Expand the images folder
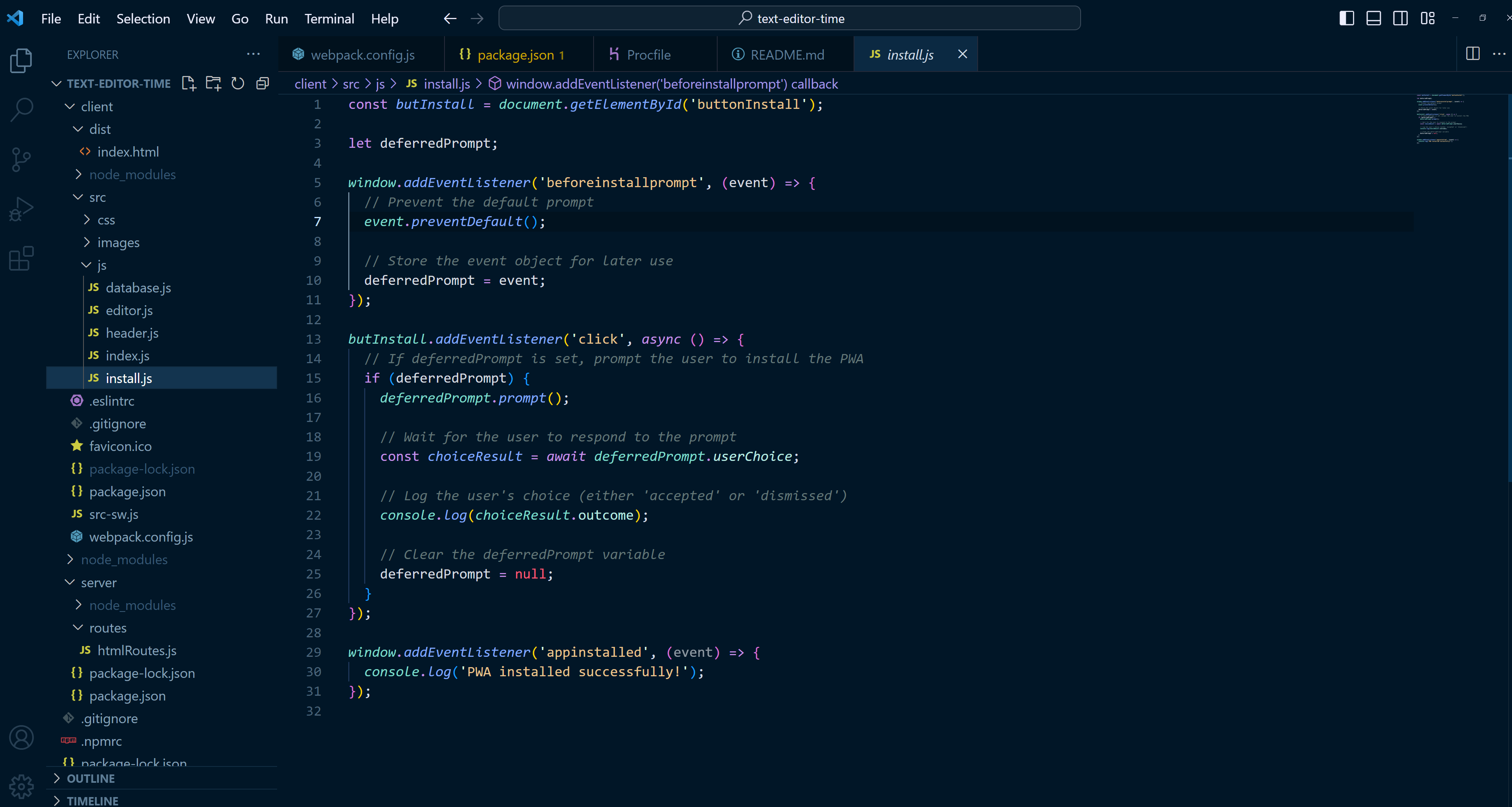Viewport: 1512px width, 807px height. (x=161, y=242)
